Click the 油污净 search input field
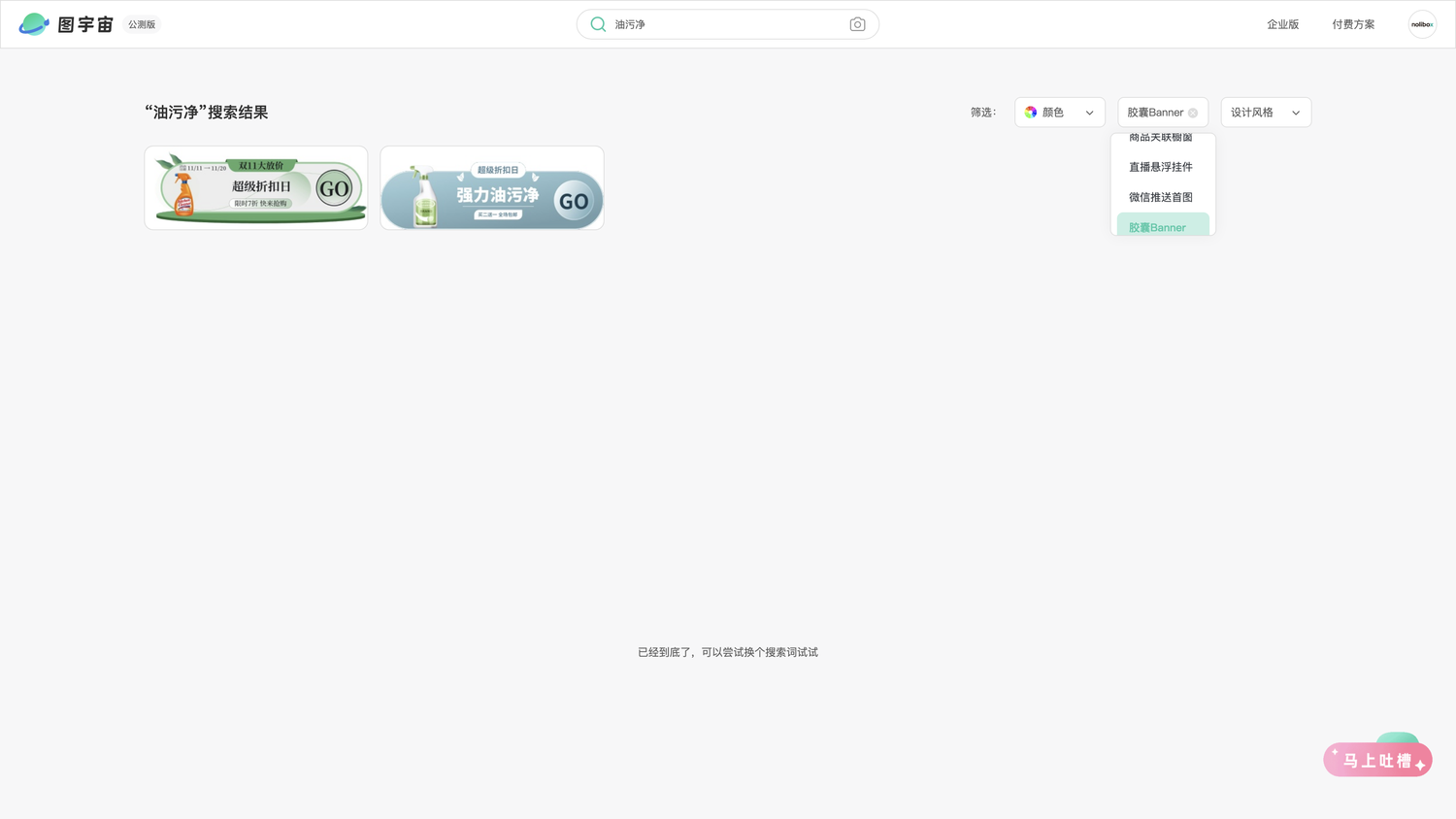This screenshot has width=1456, height=819. pos(728,24)
